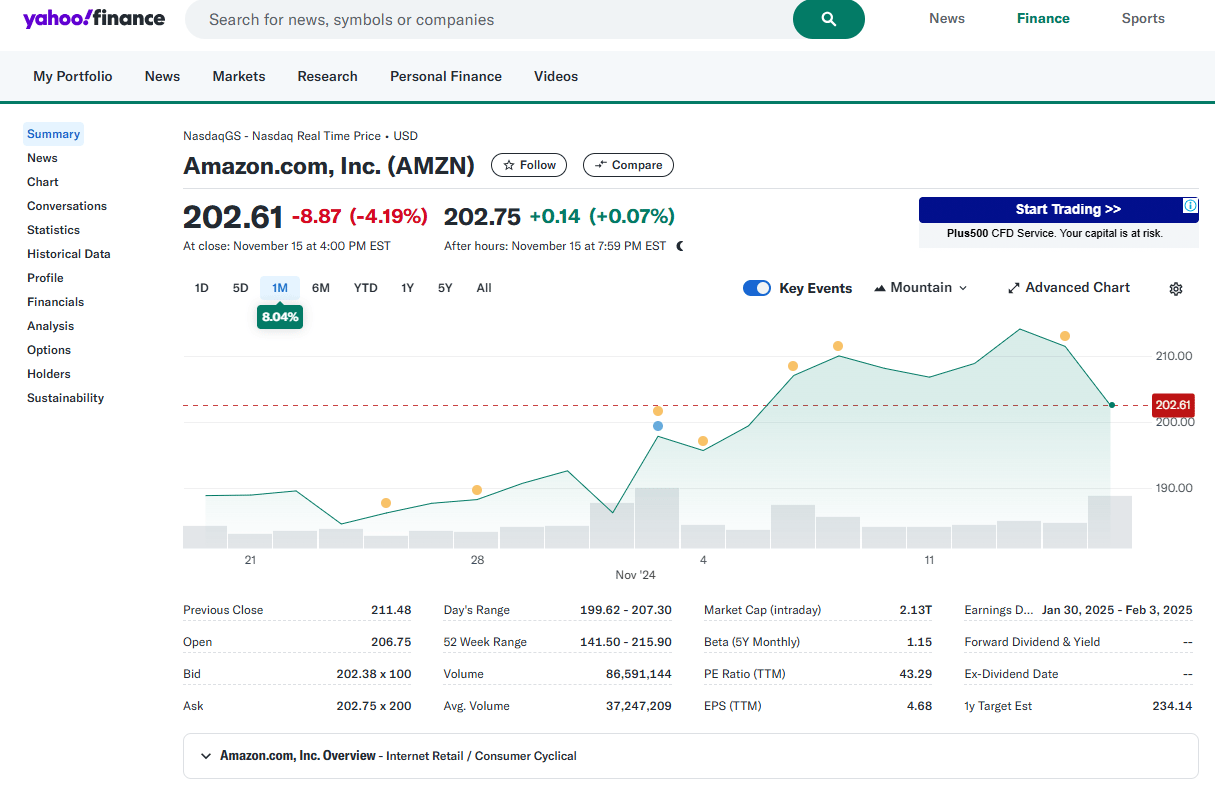
Task: Open Conversations in left sidebar
Action: [x=67, y=206]
